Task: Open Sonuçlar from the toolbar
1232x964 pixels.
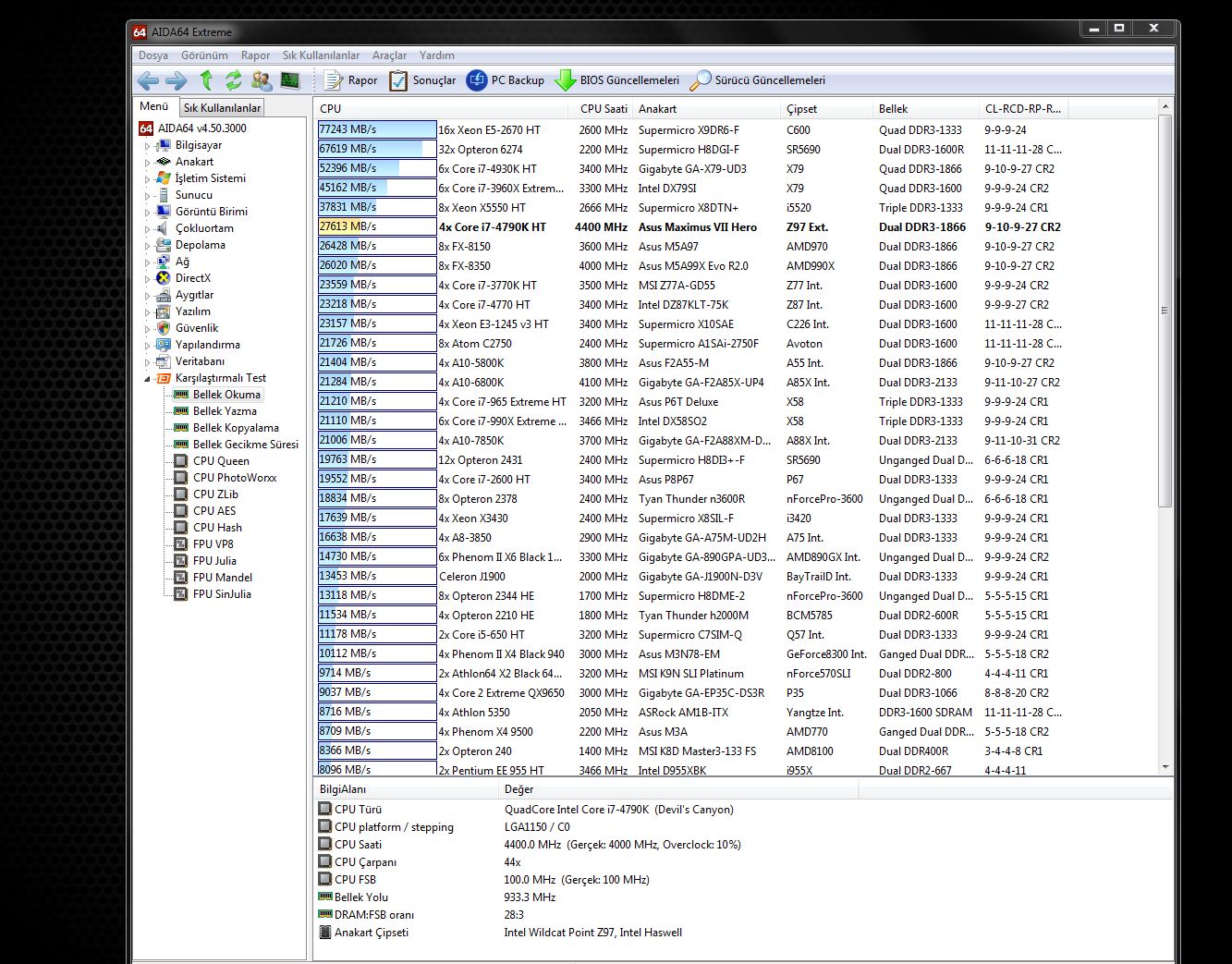Action: click(422, 80)
